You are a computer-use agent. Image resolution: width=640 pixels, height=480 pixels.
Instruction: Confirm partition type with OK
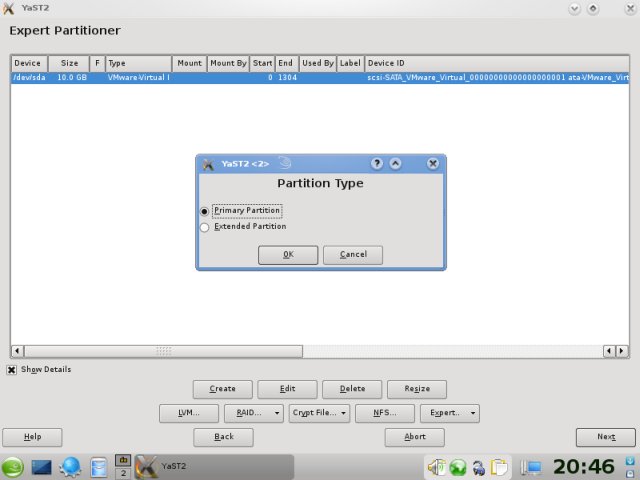(x=288, y=255)
